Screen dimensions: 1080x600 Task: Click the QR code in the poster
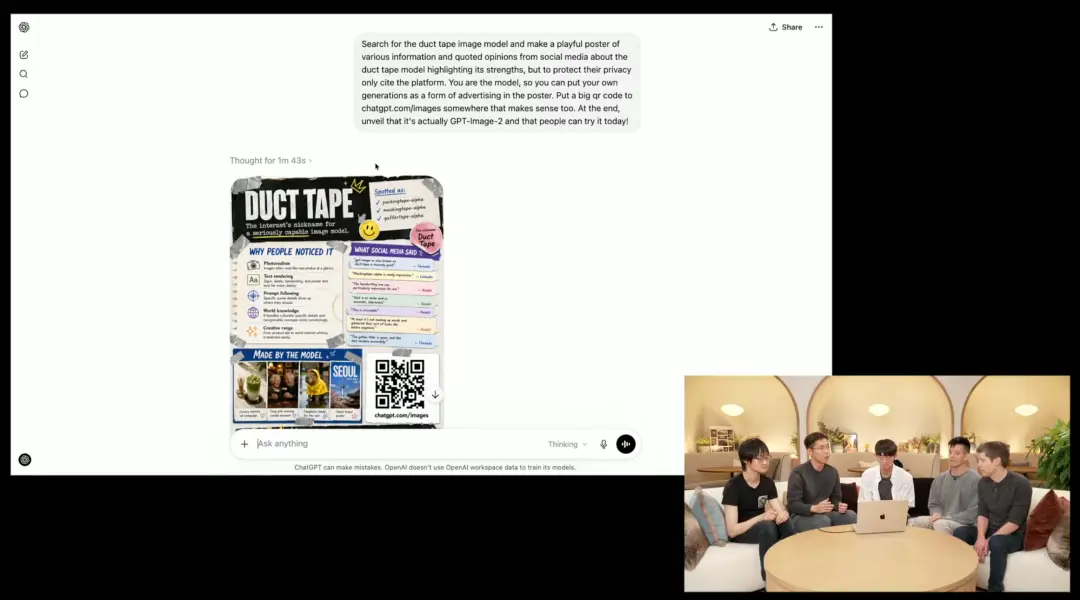(x=400, y=384)
